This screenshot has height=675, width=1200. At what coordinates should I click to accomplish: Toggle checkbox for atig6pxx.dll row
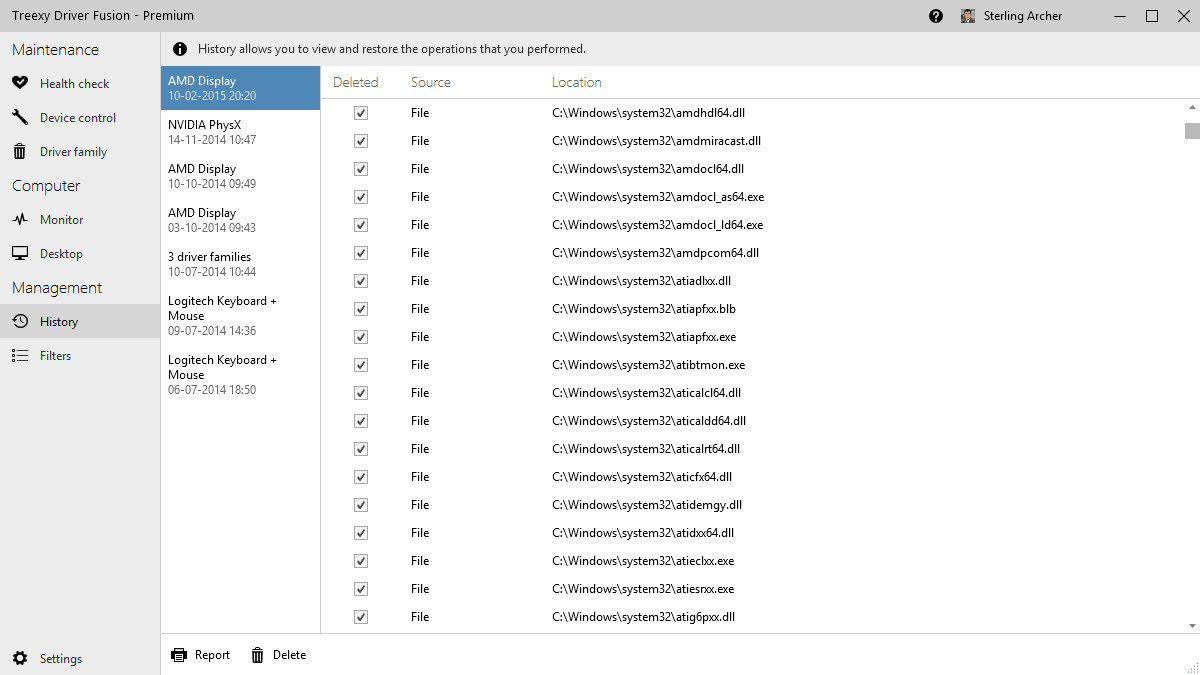point(361,617)
